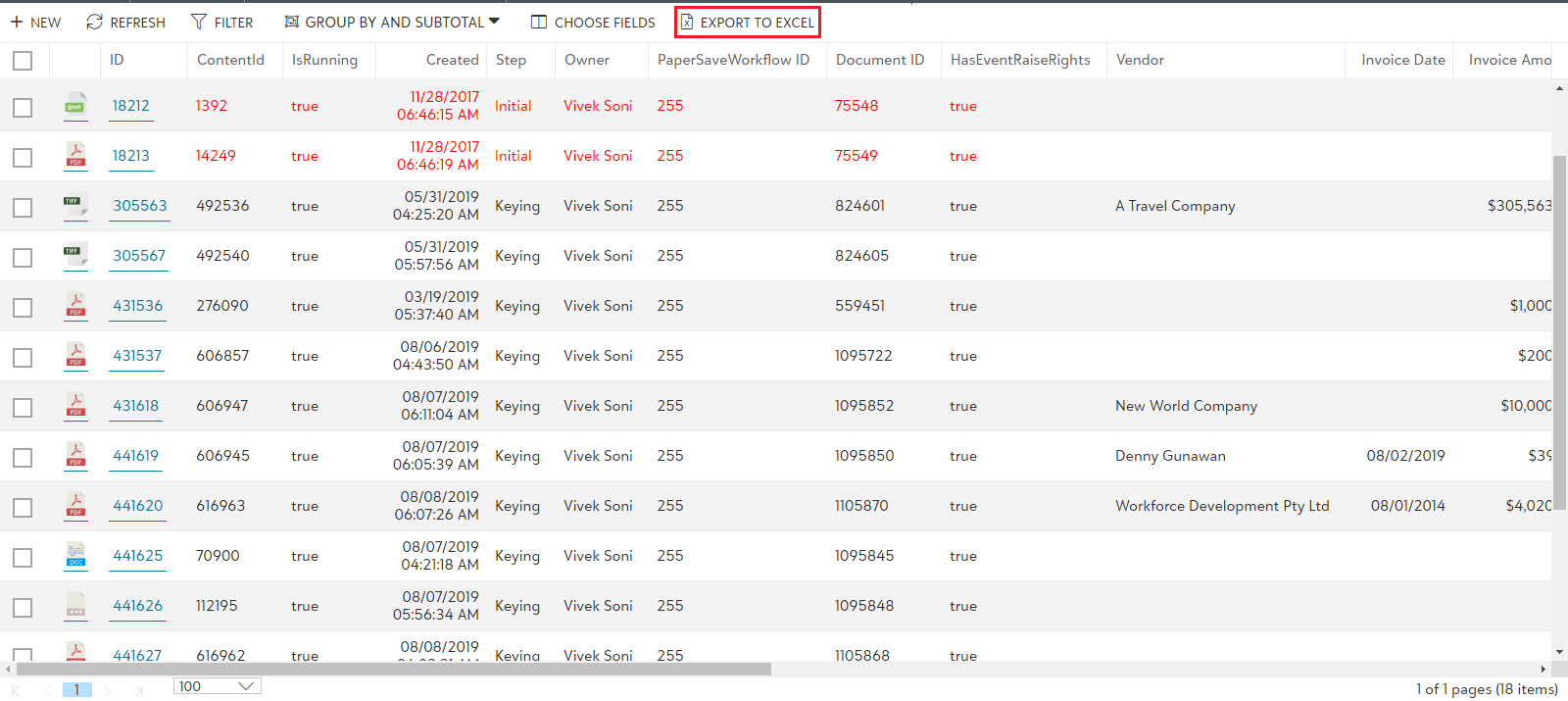Click the Refresh toolbar button
Image resolution: width=1568 pixels, height=701 pixels.
[x=125, y=22]
